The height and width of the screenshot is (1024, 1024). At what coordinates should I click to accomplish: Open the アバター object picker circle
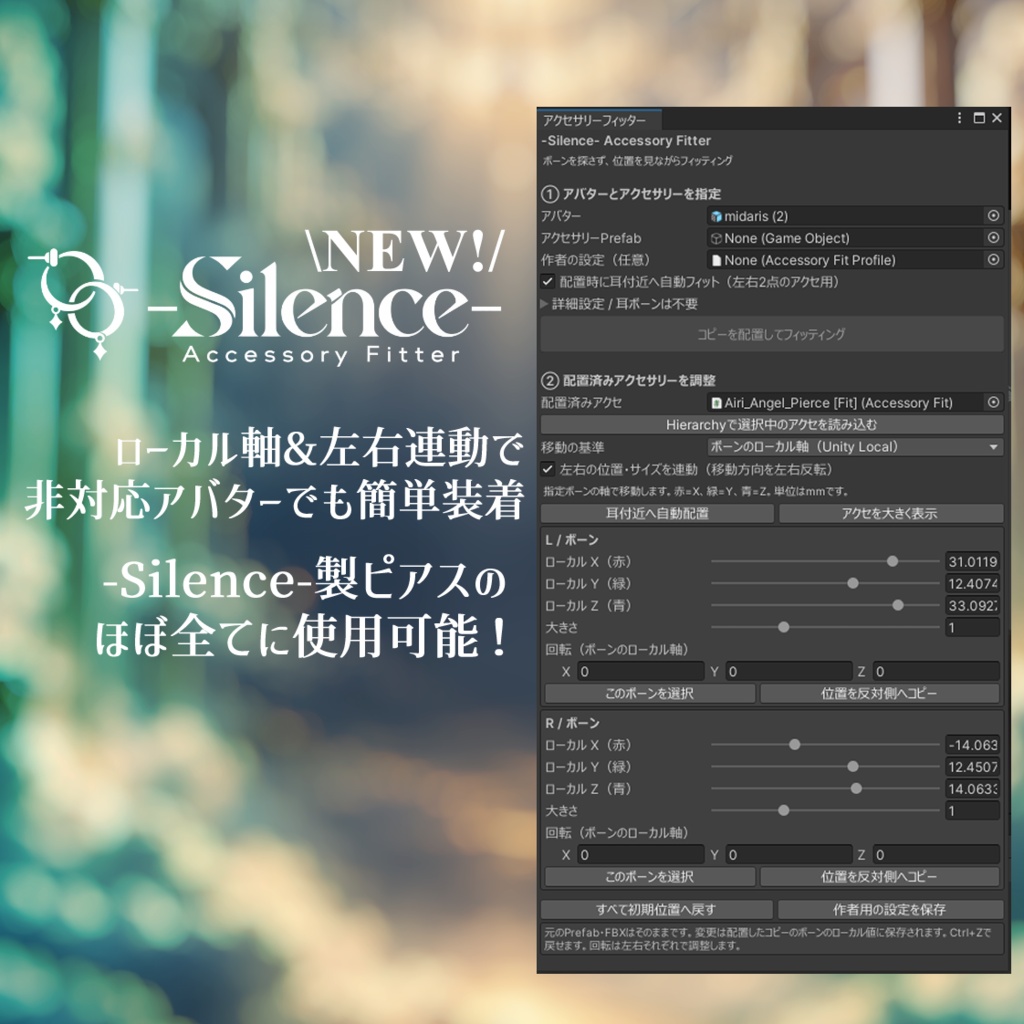tap(993, 216)
